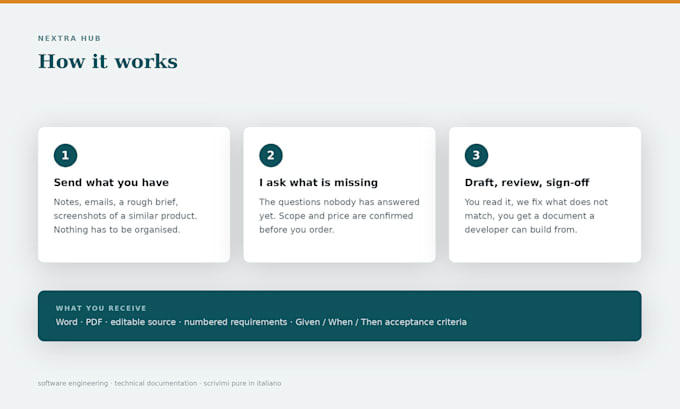Select the 'Send what you have' title
The height and width of the screenshot is (409, 680).
pos(111,183)
